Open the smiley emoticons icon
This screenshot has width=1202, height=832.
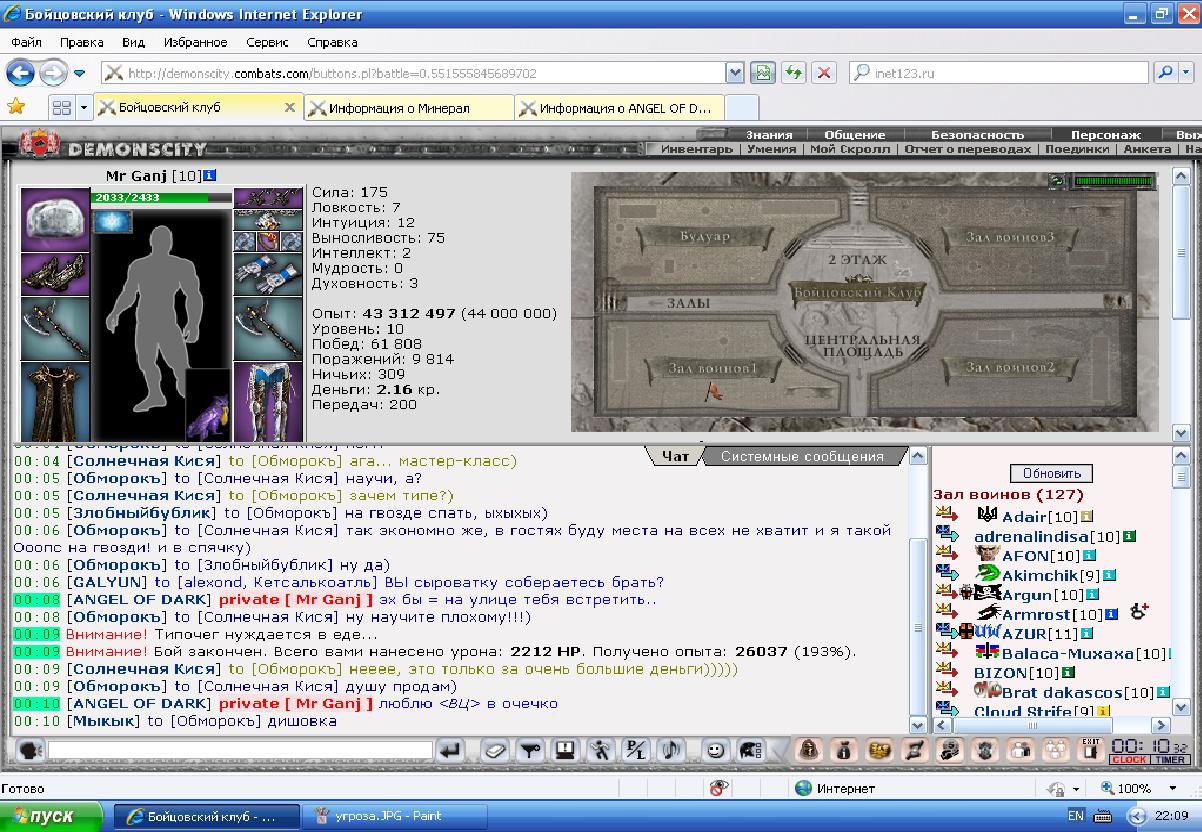pyautogui.click(x=714, y=750)
